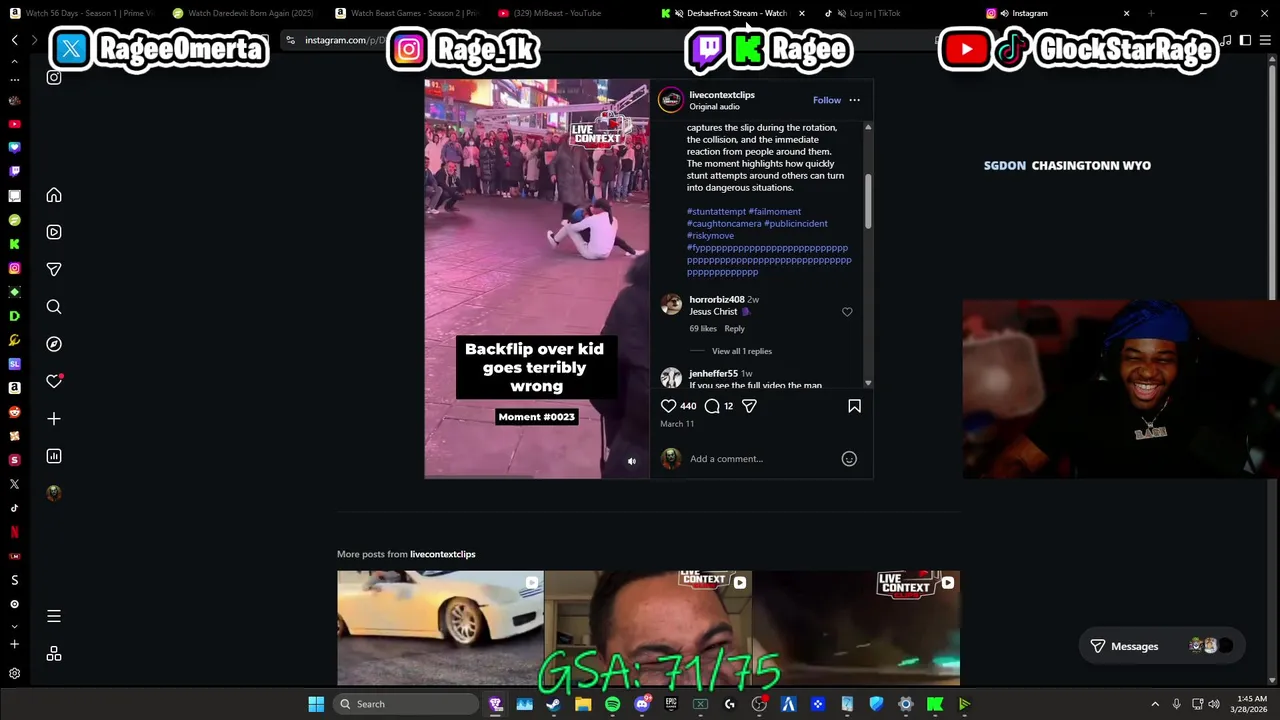Open the dark night-scene post thumbnail

pyautogui.click(x=856, y=627)
